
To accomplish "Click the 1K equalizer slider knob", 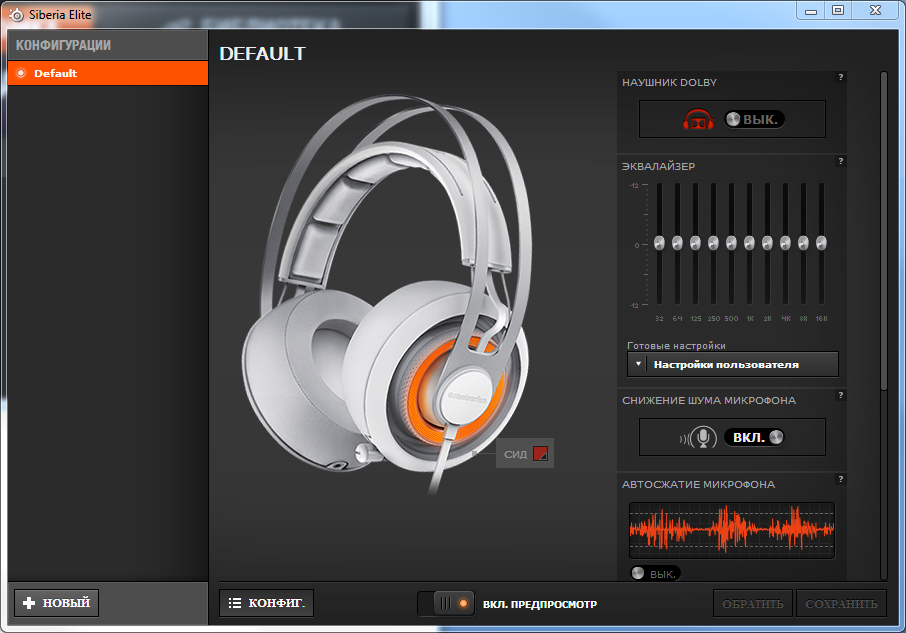I will click(x=749, y=243).
